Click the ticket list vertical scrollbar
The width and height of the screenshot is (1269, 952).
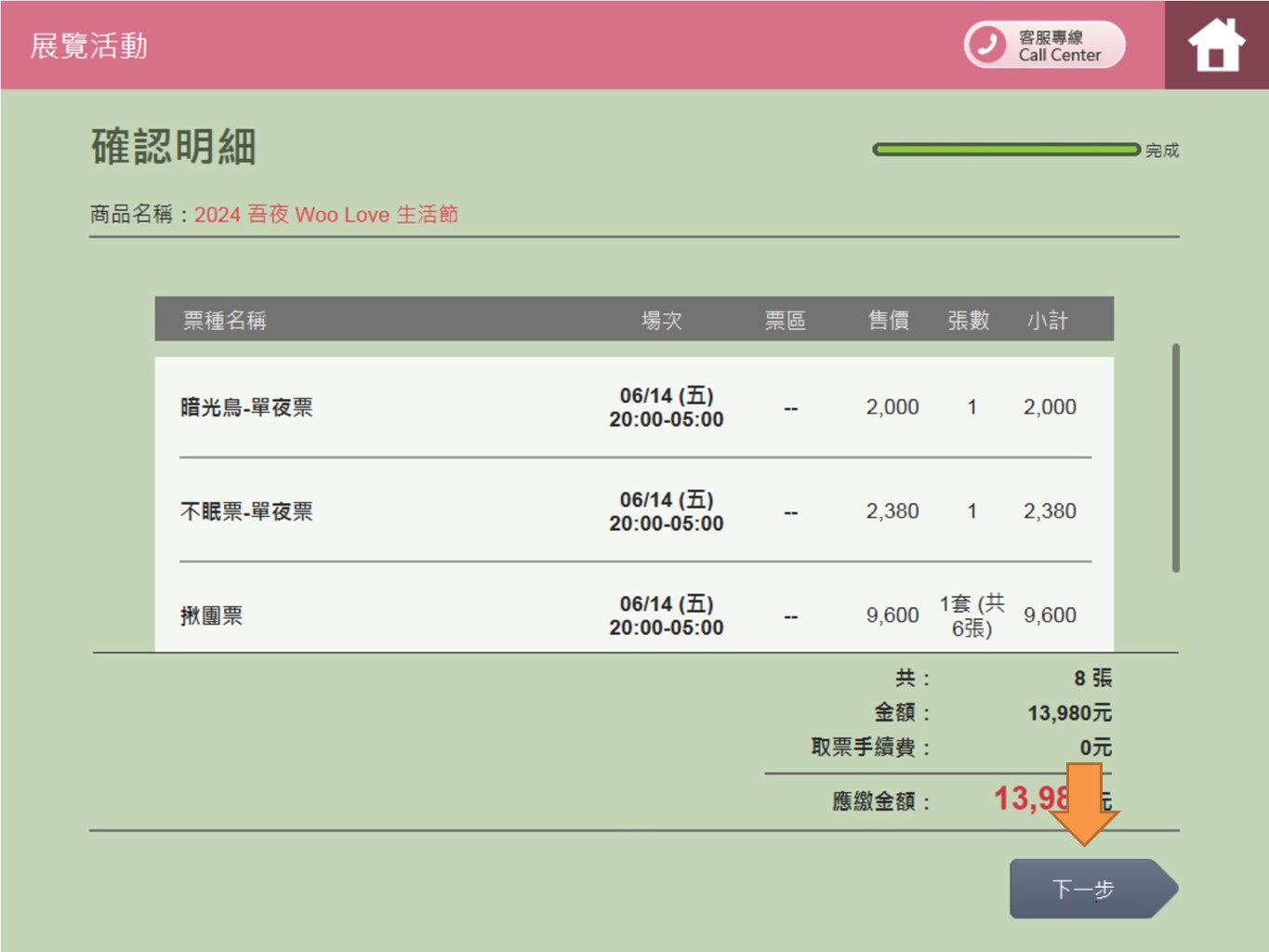pyautogui.click(x=1175, y=457)
